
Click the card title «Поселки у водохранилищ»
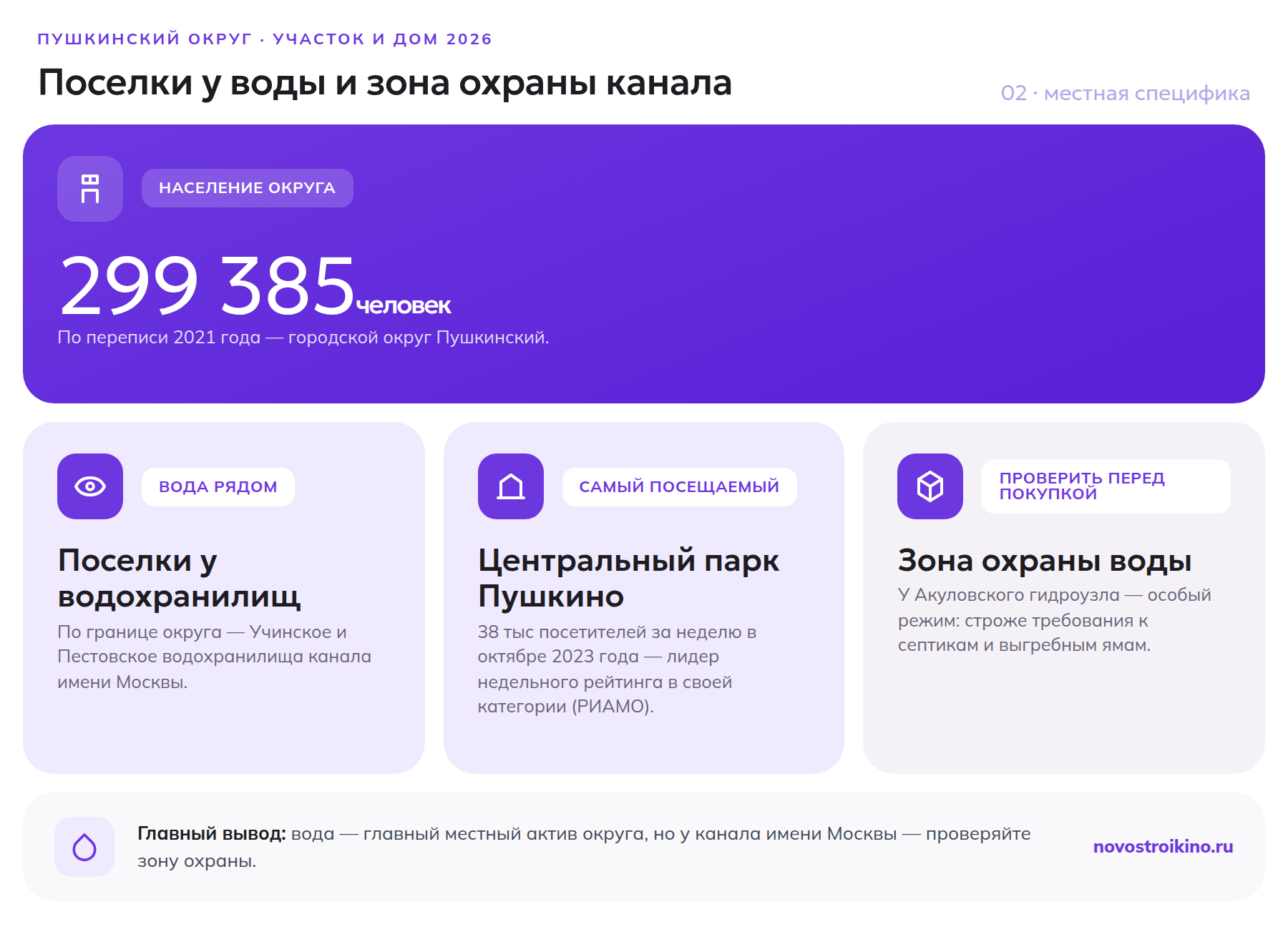point(180,578)
